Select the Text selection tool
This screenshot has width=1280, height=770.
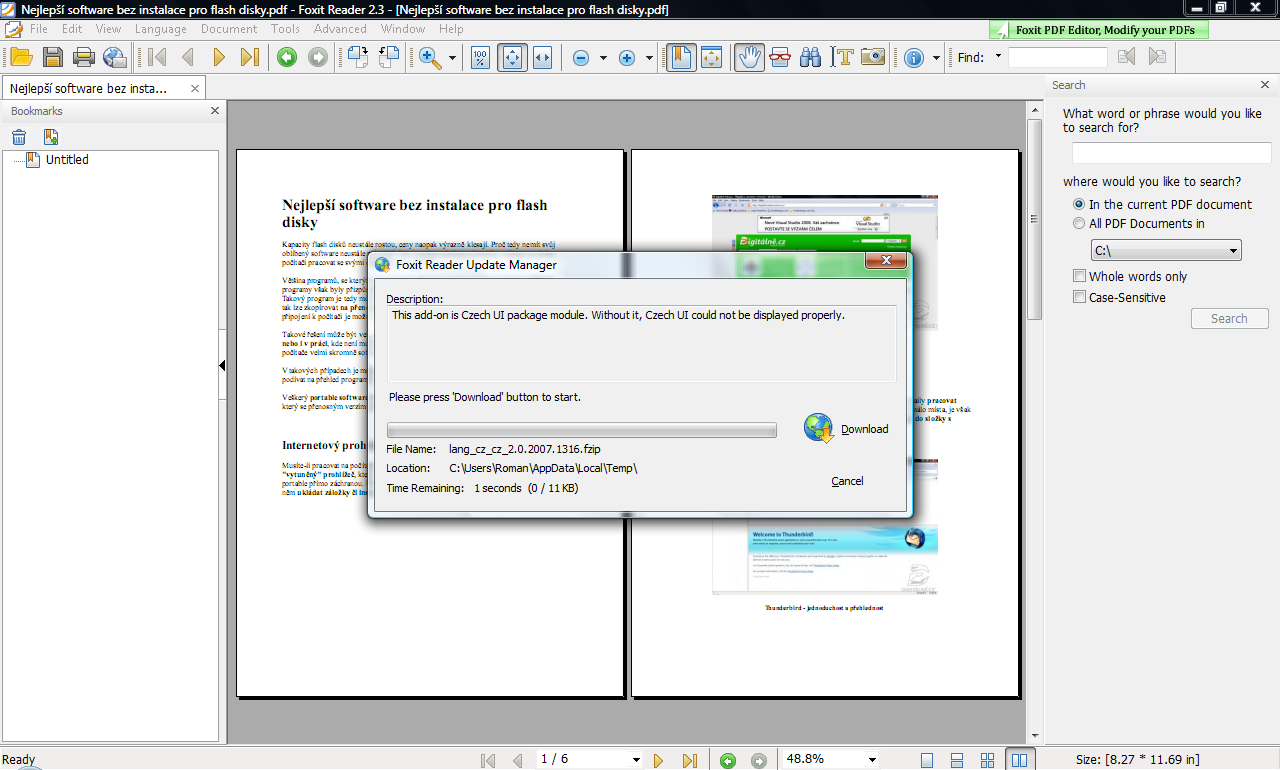click(x=842, y=57)
